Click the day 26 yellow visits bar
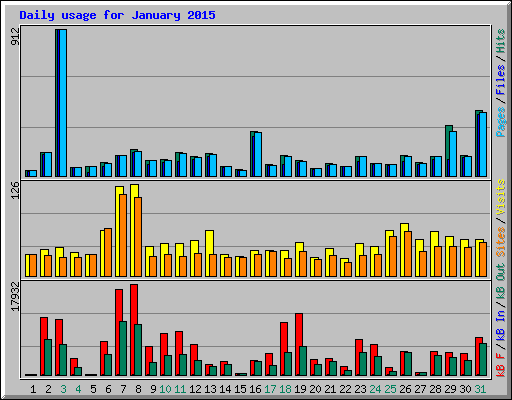The height and width of the screenshot is (400, 512). click(404, 250)
